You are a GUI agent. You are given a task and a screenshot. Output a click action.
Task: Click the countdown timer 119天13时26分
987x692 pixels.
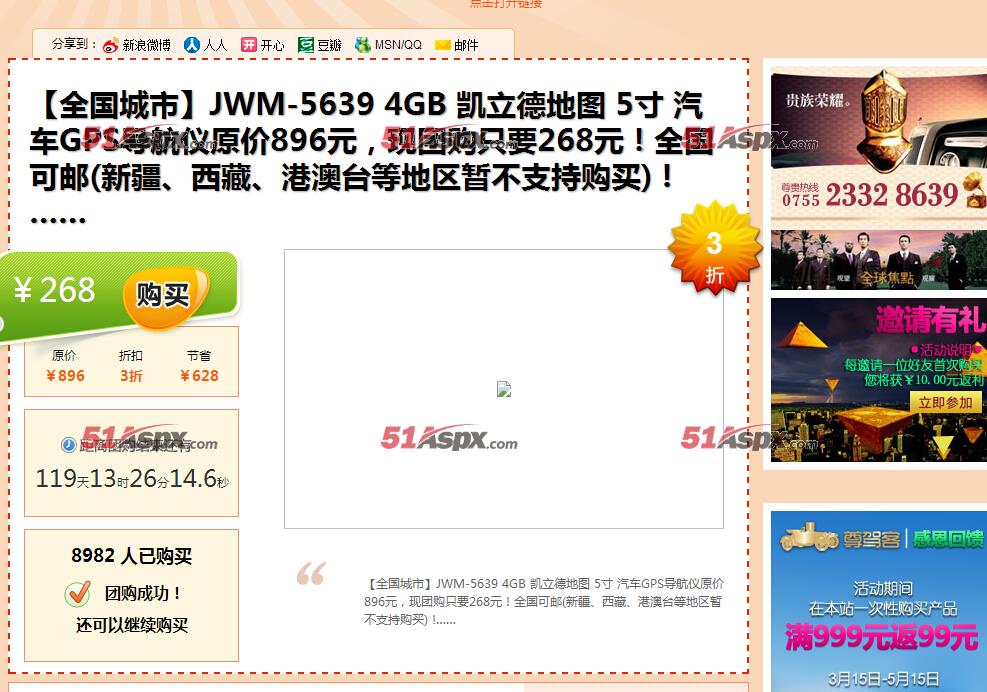pos(132,479)
